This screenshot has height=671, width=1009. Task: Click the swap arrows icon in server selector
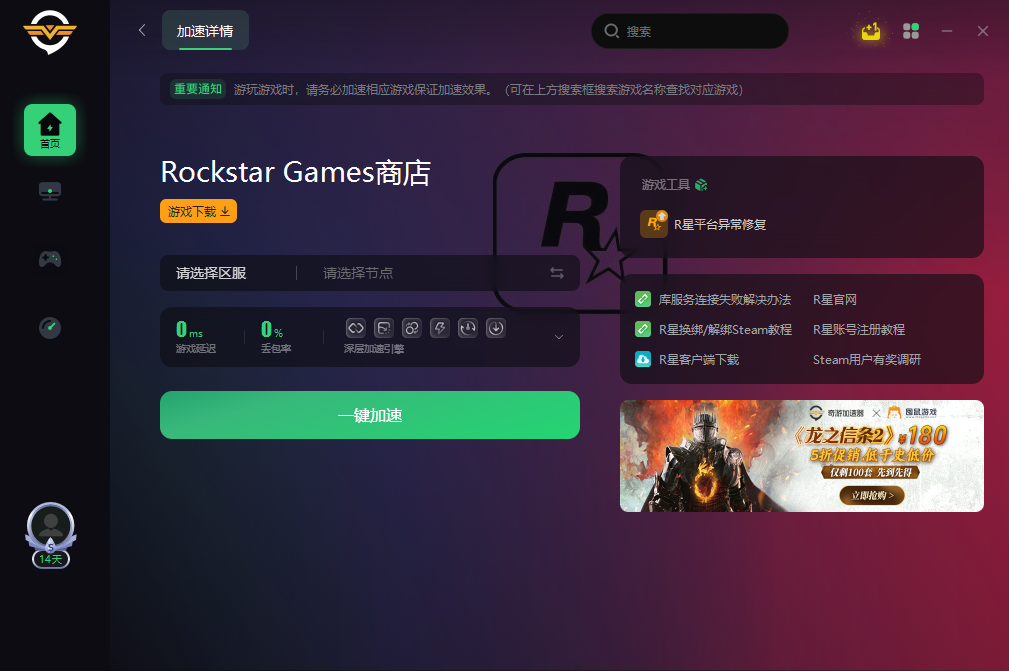[557, 273]
